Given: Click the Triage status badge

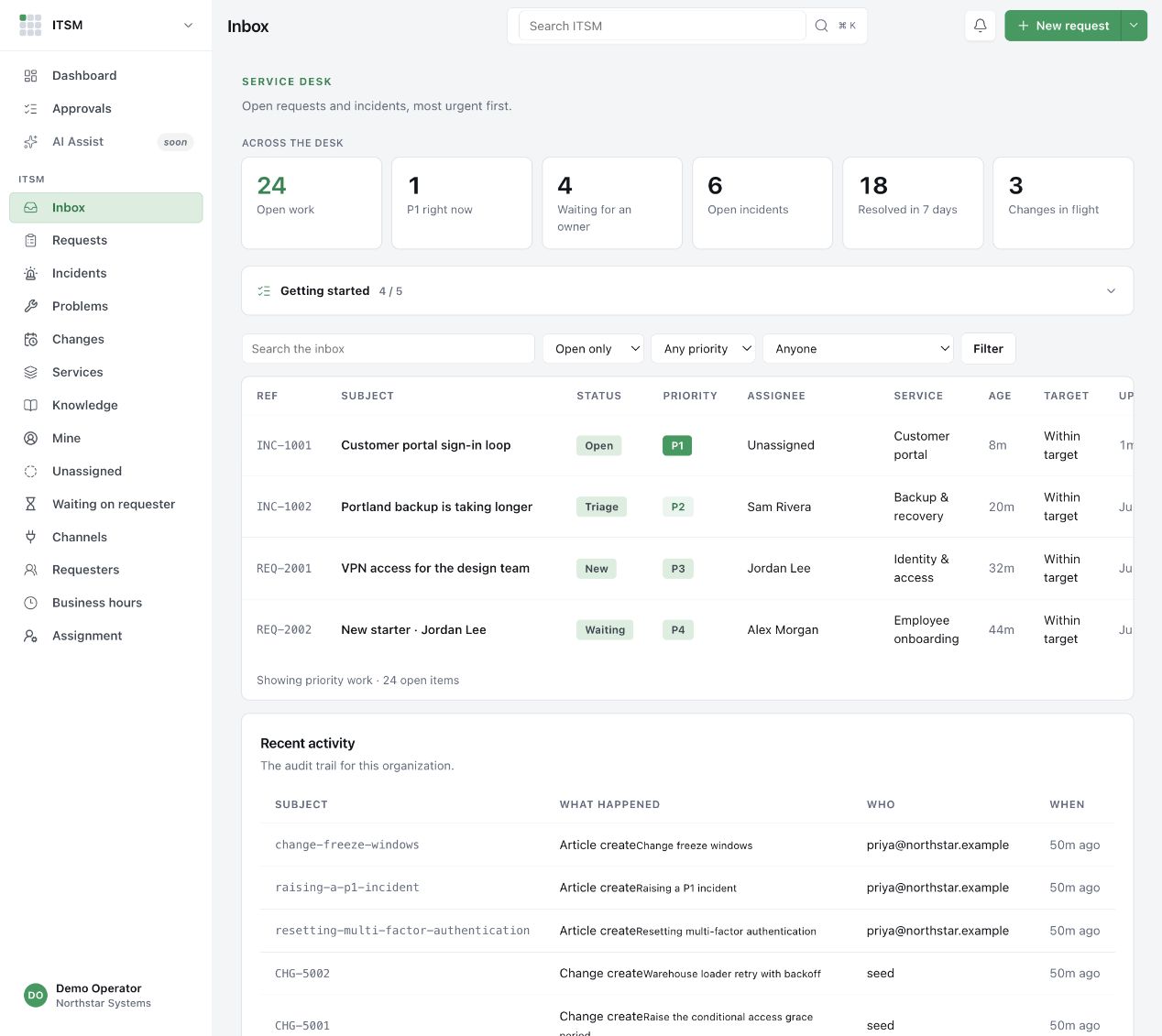Looking at the screenshot, I should pyautogui.click(x=601, y=507).
